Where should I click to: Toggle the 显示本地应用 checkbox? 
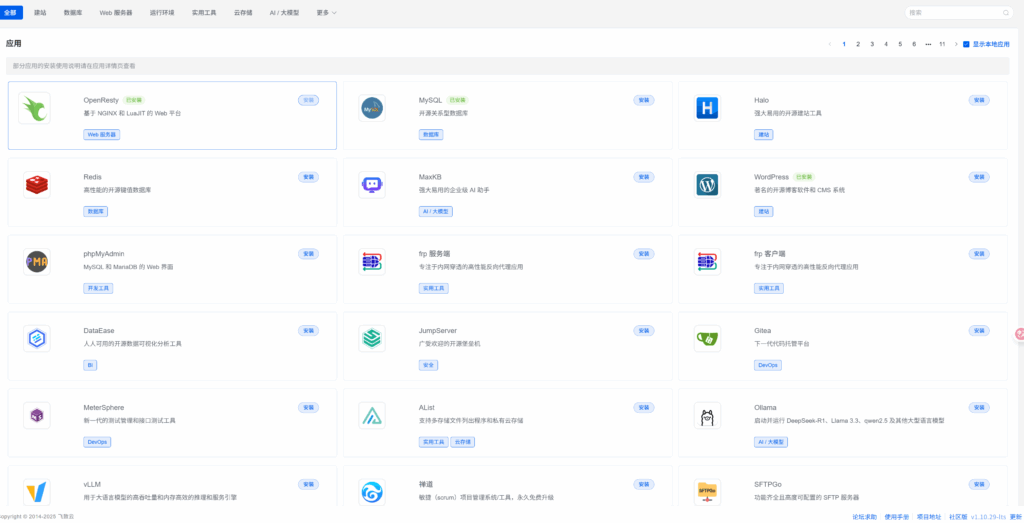[966, 44]
